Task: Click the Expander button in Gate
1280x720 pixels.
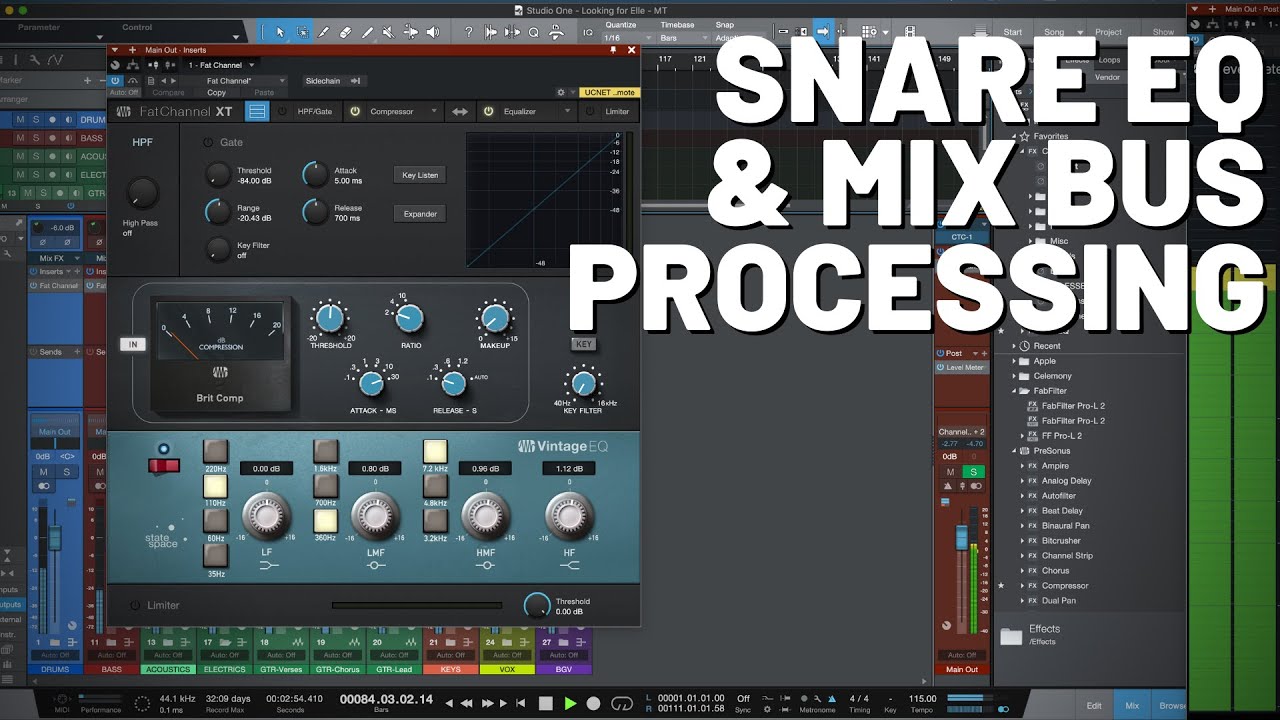Action: point(419,214)
